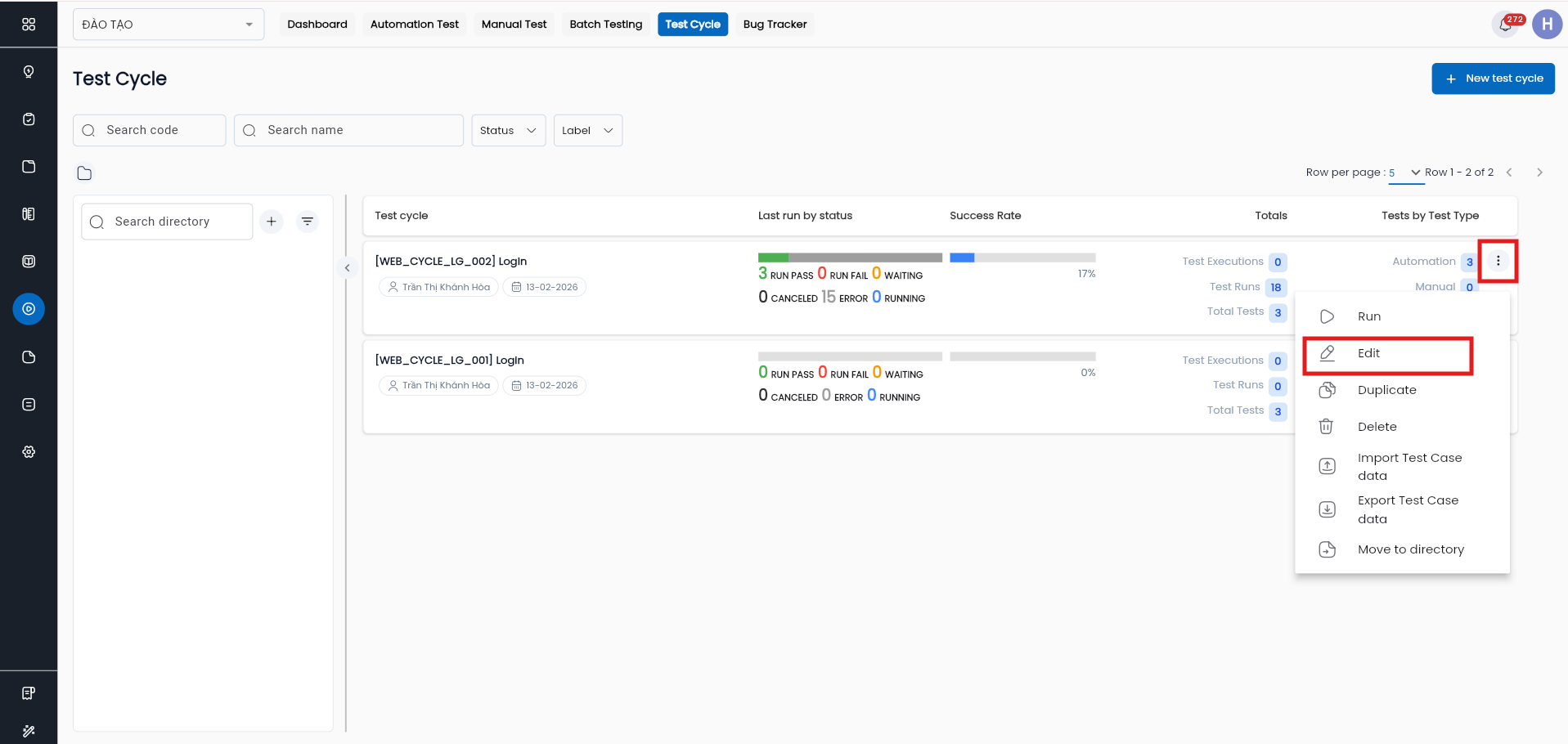Open three-dot menu for WEB_CYCLE_LG_002
Viewport: 1568px width, 744px height.
1498,262
